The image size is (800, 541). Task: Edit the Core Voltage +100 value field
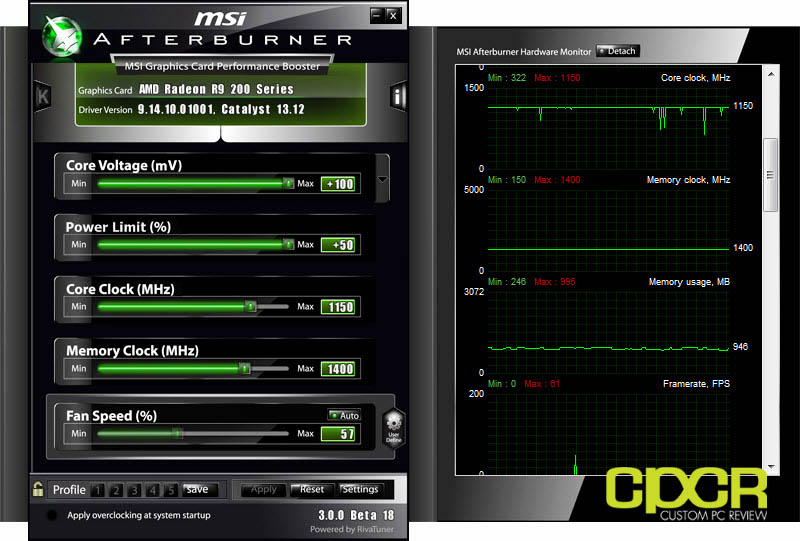(x=338, y=184)
